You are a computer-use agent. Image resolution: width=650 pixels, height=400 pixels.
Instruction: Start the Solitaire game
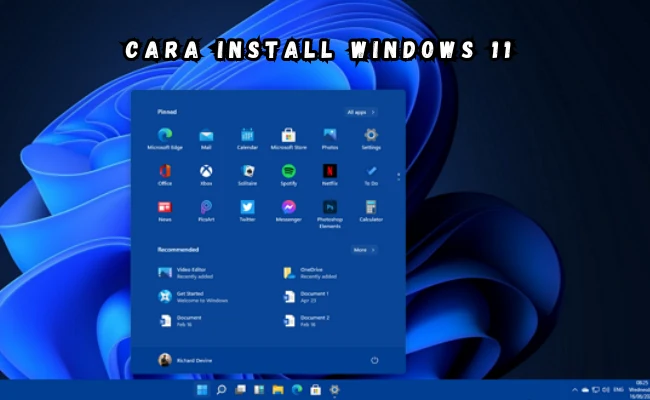pyautogui.click(x=247, y=175)
